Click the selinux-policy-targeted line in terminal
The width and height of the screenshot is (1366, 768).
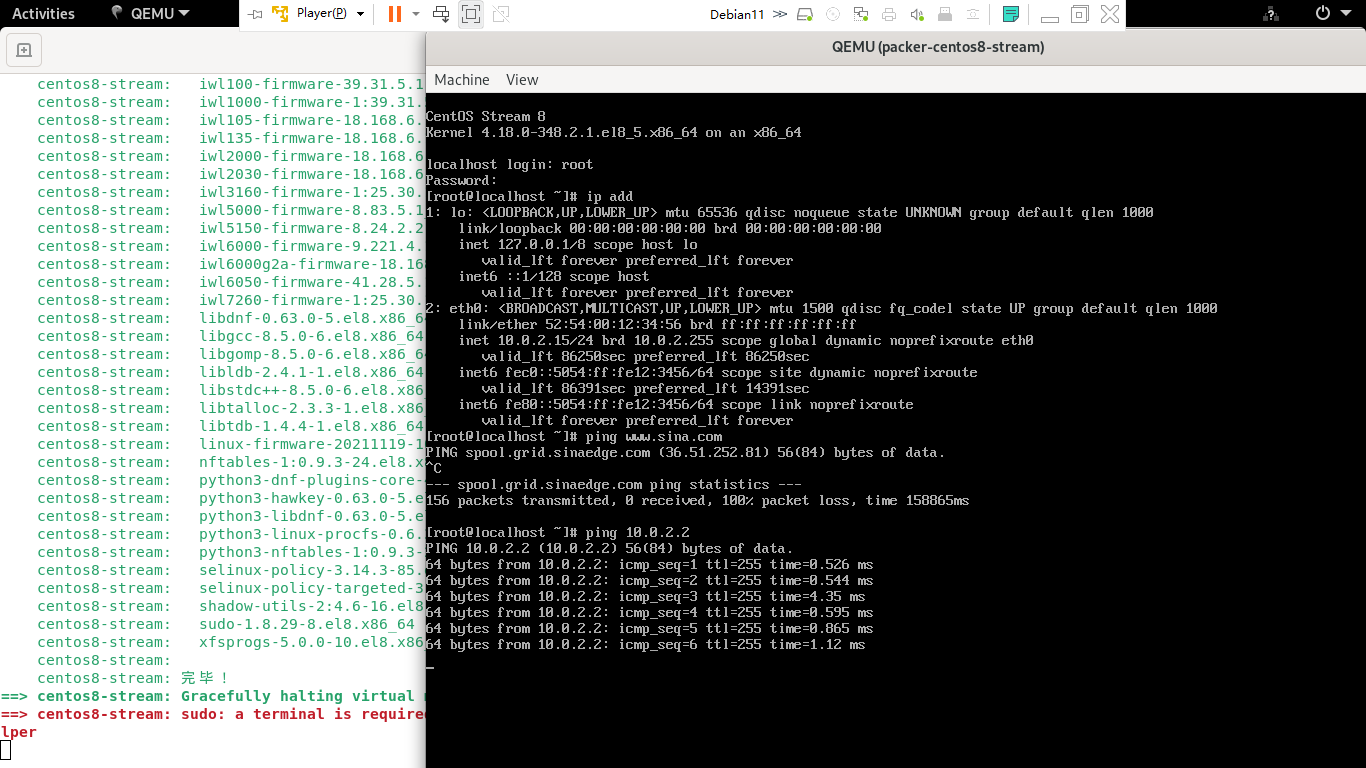pos(231,588)
